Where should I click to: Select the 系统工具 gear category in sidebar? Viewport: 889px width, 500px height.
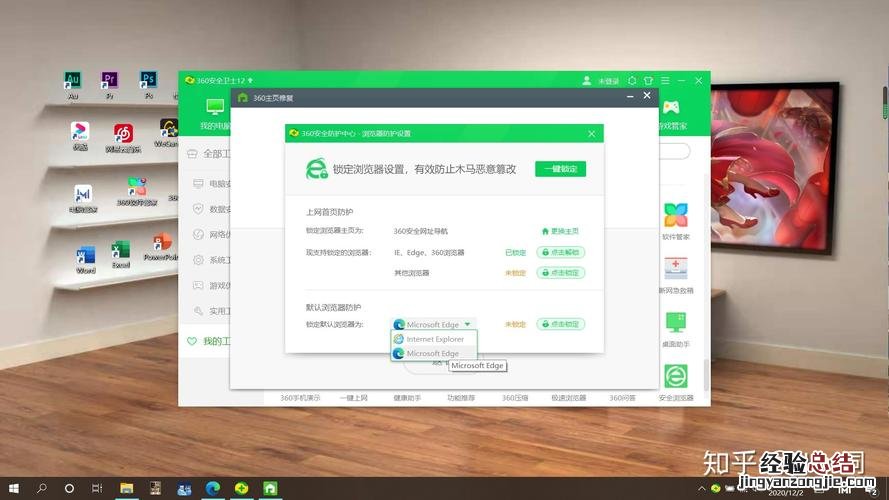coord(211,260)
